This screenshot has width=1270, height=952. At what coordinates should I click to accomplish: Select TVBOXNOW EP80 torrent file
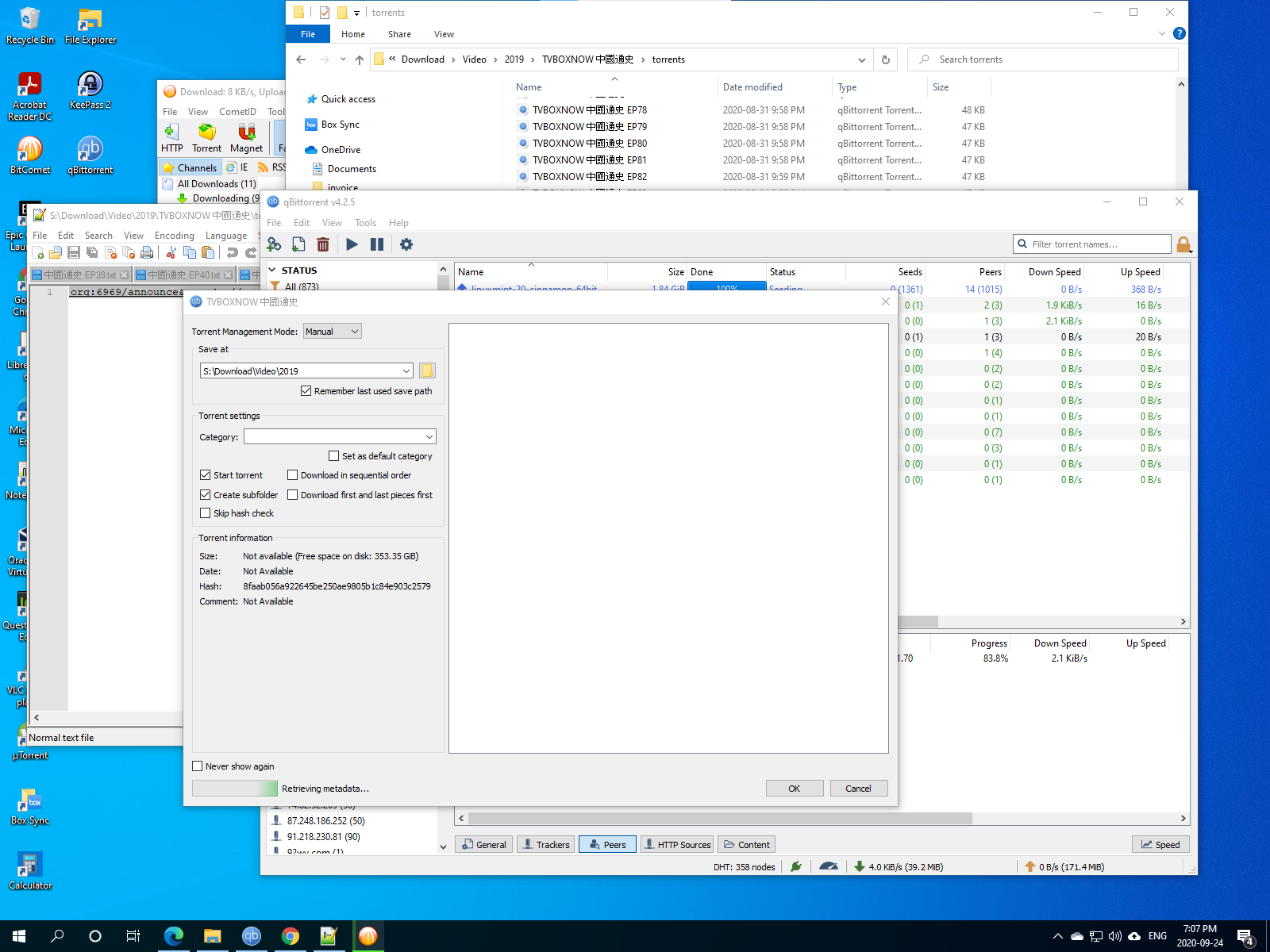click(x=589, y=144)
